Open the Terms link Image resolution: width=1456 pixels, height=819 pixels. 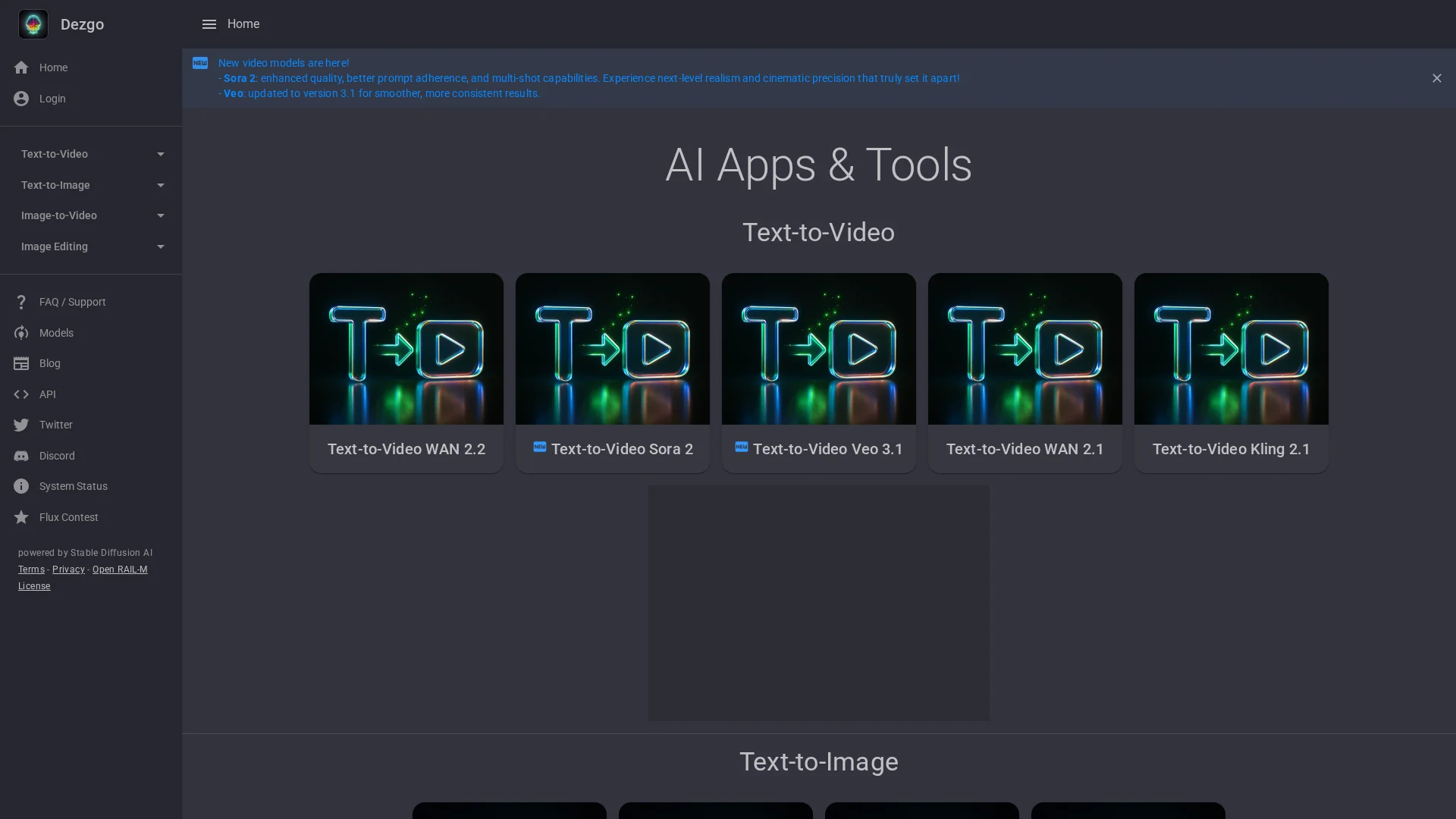click(31, 570)
